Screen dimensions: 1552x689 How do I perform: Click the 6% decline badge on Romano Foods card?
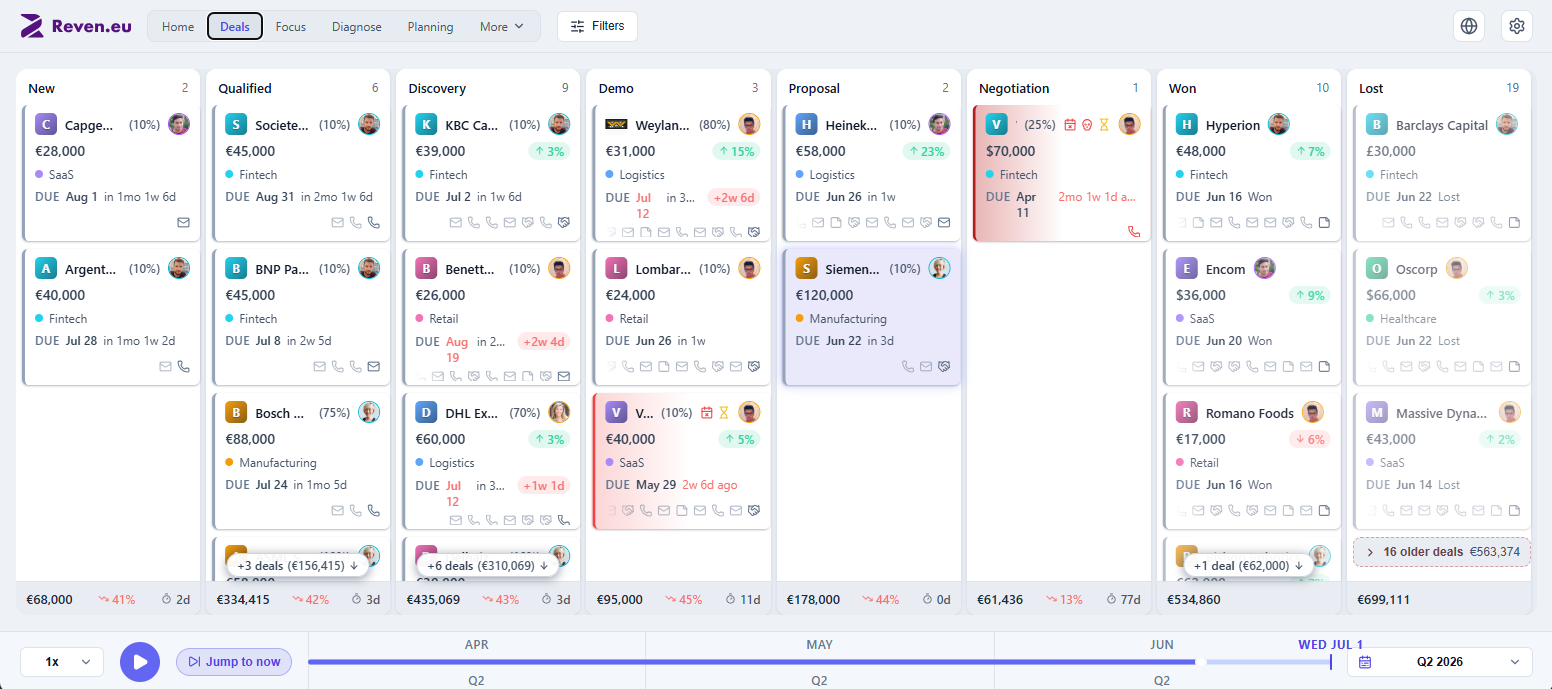point(1309,439)
